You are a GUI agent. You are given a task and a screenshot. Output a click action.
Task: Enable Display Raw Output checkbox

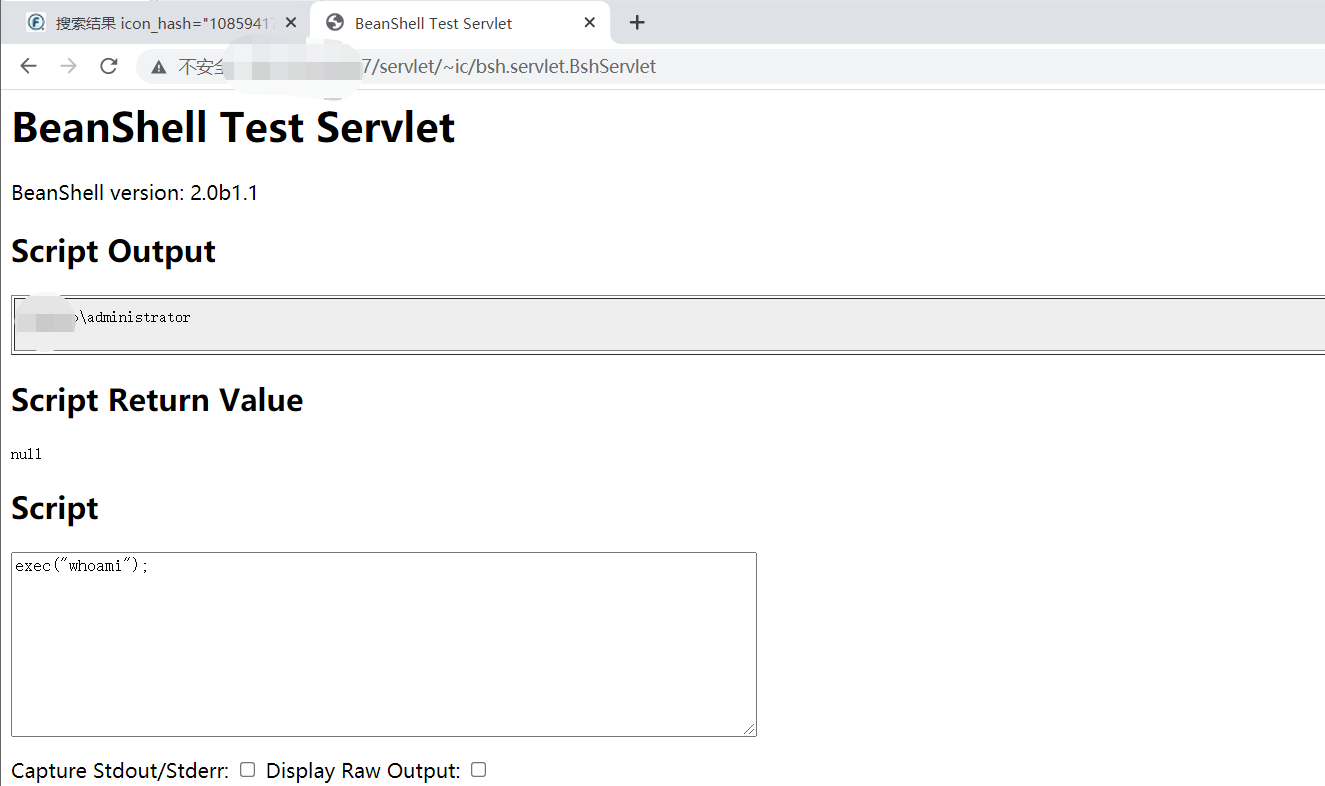click(x=478, y=770)
